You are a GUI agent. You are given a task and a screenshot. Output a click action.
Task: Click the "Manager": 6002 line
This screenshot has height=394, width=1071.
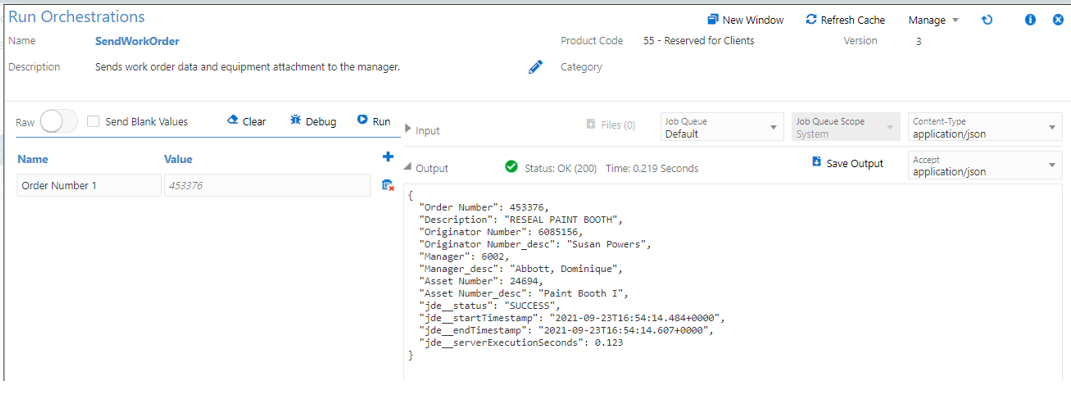coord(464,256)
